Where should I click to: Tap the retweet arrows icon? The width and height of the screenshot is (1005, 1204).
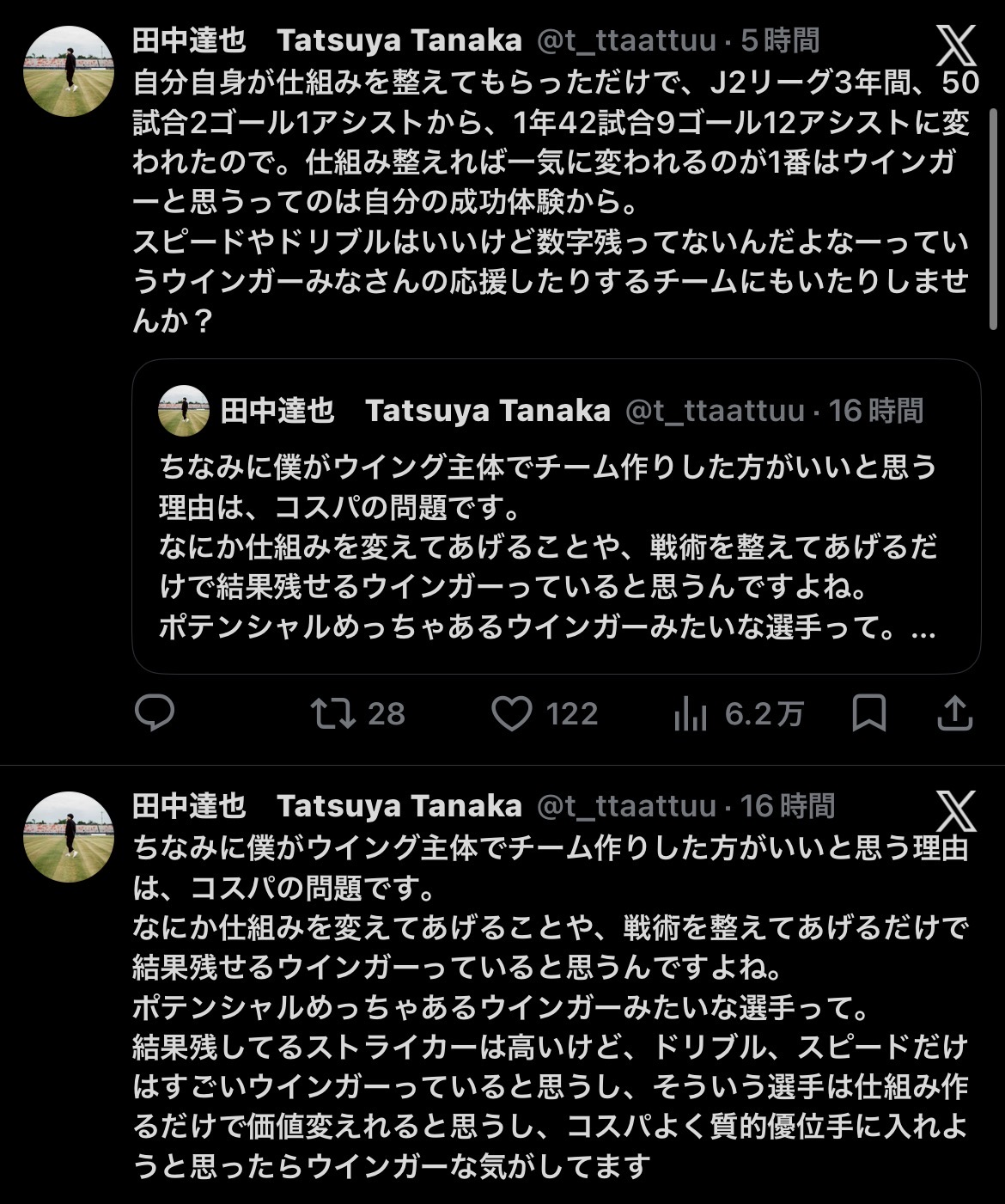[x=333, y=713]
